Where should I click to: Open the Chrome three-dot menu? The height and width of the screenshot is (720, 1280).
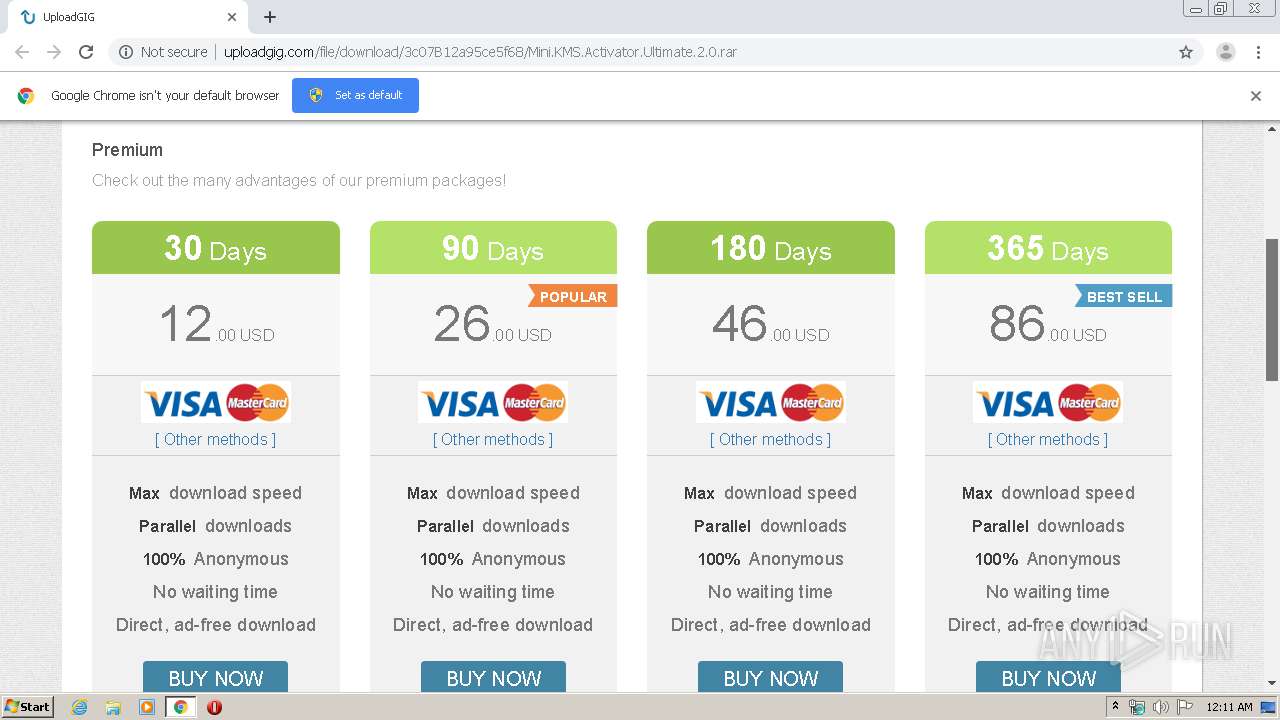click(1259, 52)
